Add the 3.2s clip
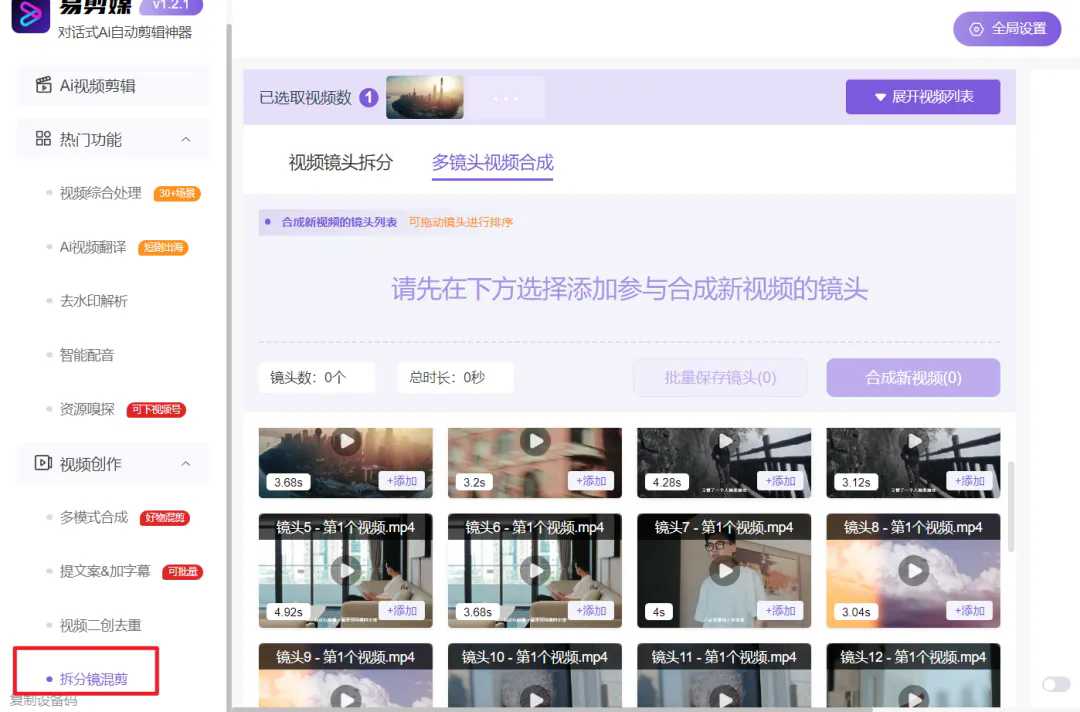Viewport: 1080px width, 712px height. coord(591,481)
